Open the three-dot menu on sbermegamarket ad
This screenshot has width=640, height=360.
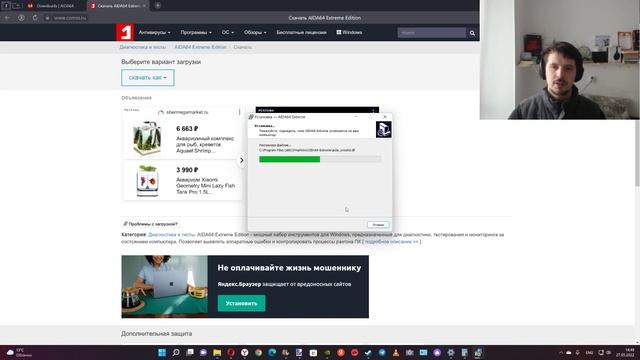pyautogui.click(x=239, y=112)
